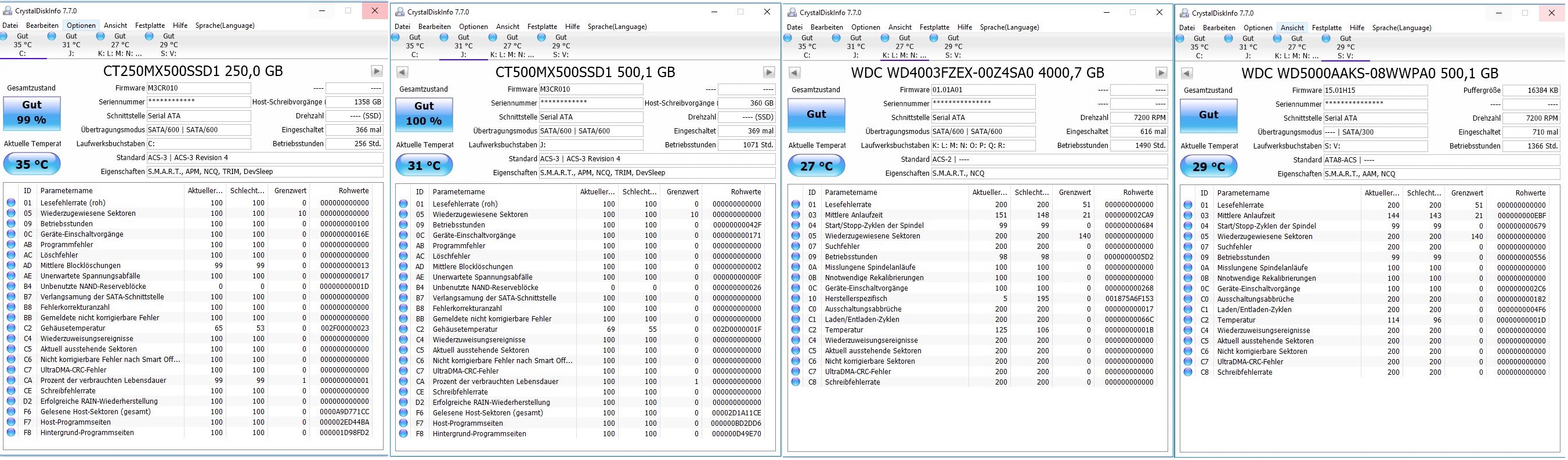This screenshot has height=460, width=1568.
Task: Click status orb of Löschfehler row, CT500MX500 window
Action: click(x=403, y=256)
